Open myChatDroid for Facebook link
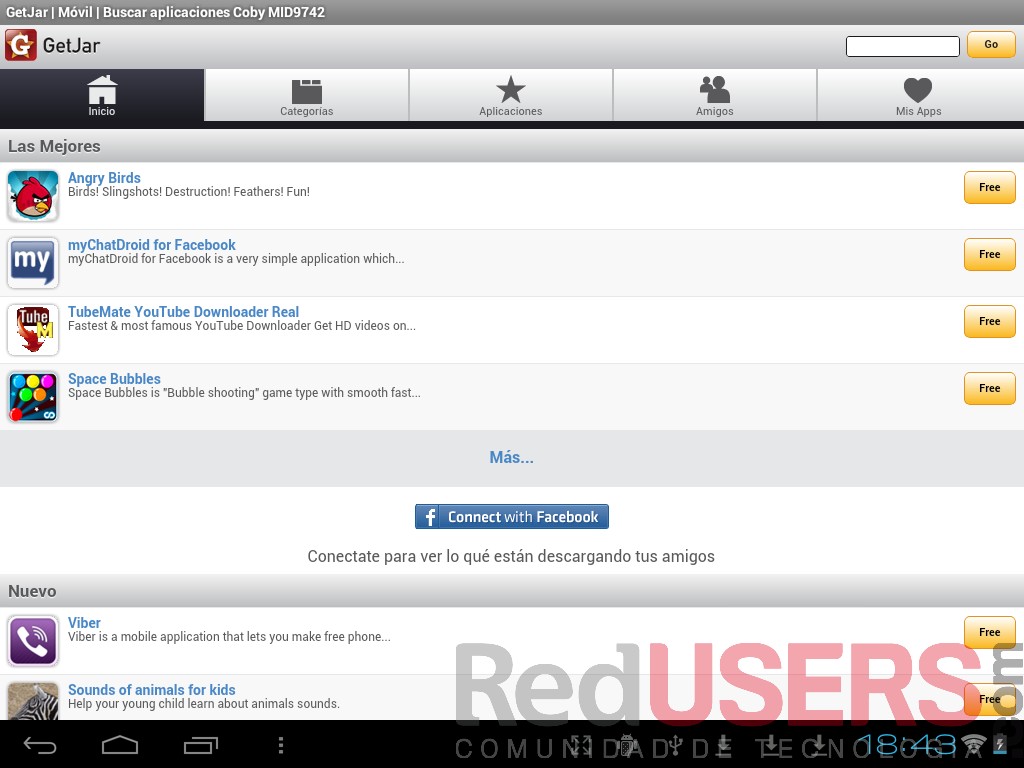The image size is (1024, 768). [x=152, y=245]
